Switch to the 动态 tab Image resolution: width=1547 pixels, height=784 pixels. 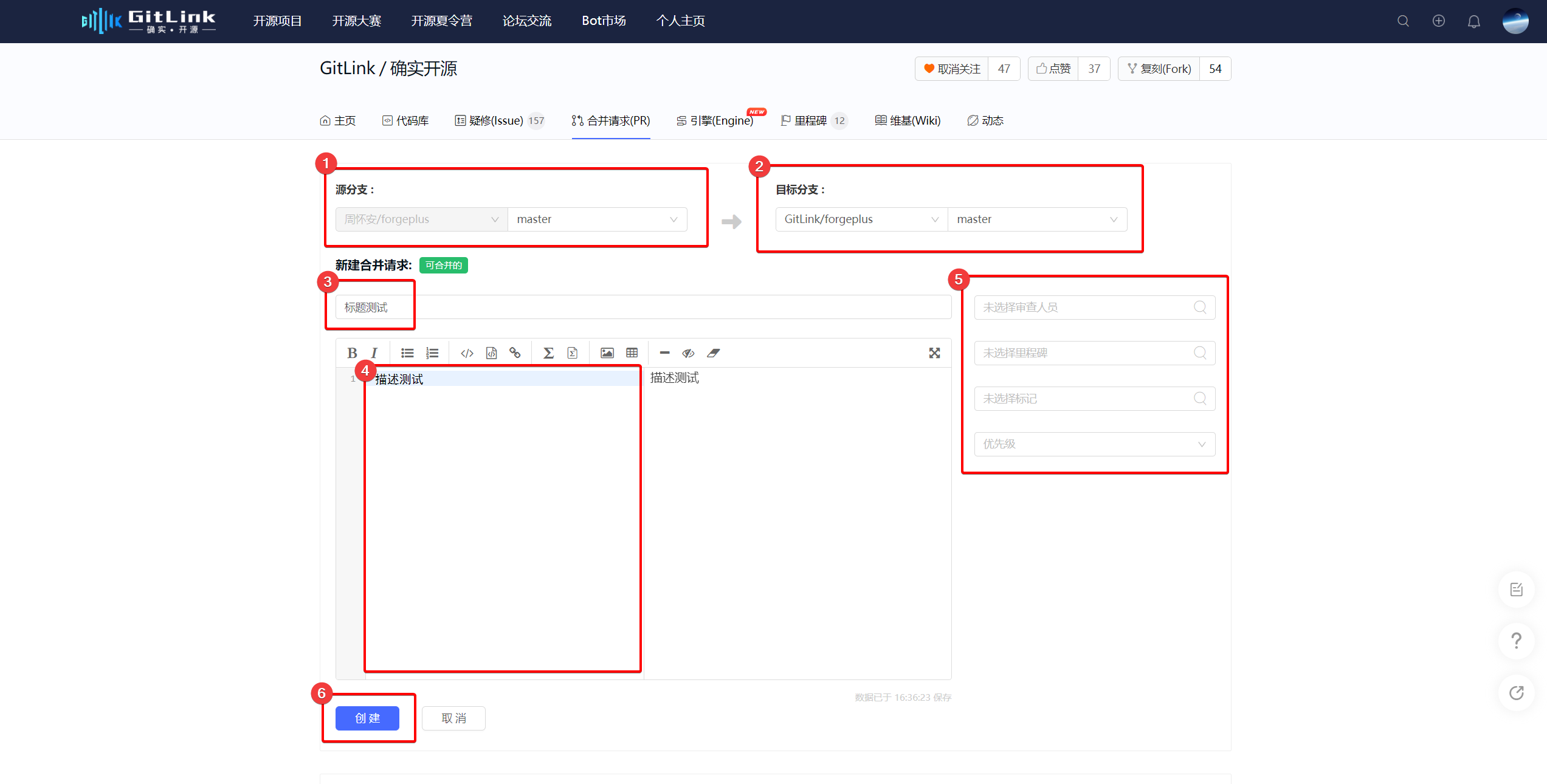pos(985,121)
